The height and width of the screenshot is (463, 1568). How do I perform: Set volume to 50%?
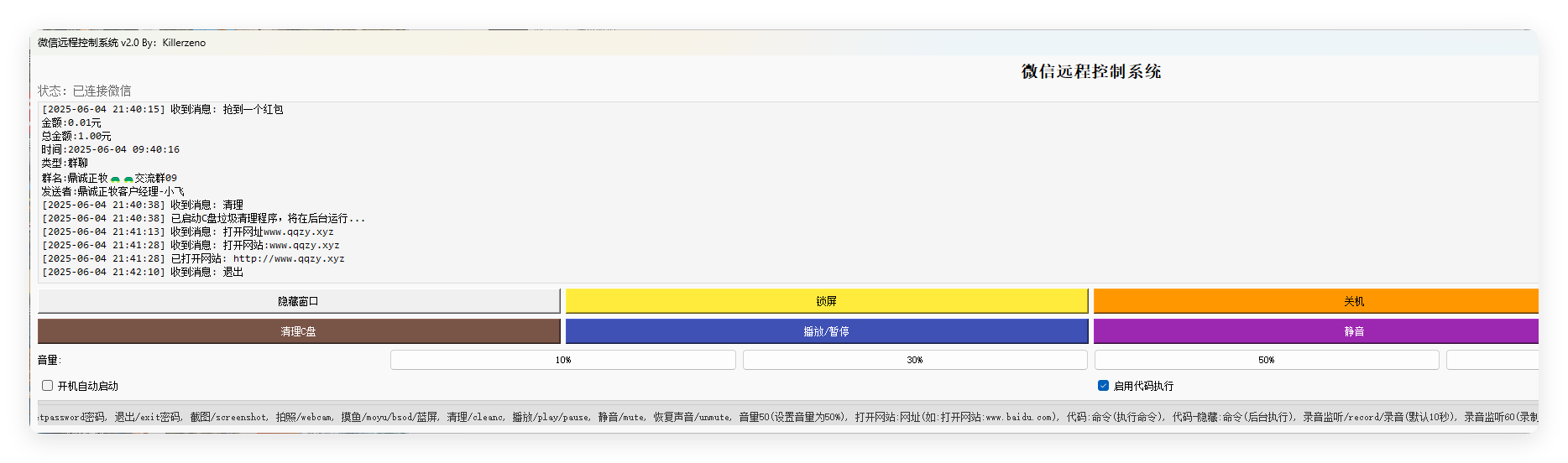point(1266,360)
